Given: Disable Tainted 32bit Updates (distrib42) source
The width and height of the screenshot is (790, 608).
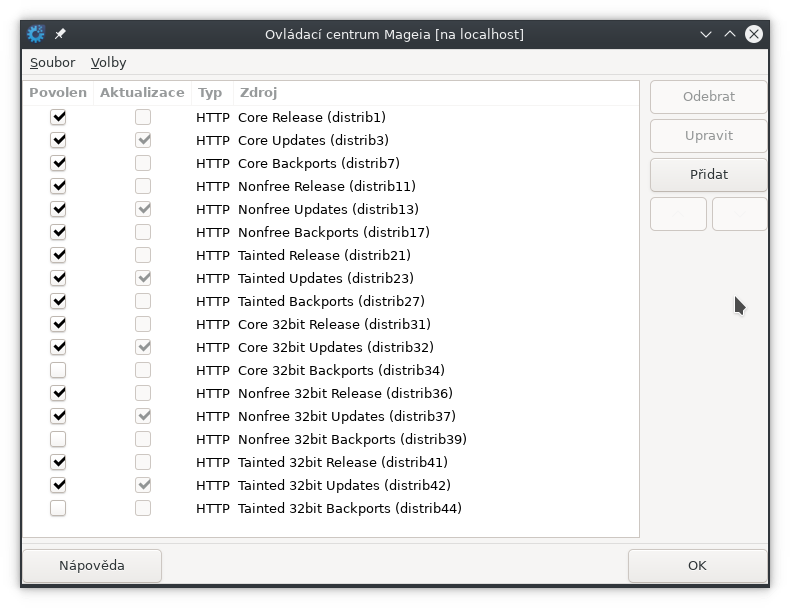Looking at the screenshot, I should 58,485.
